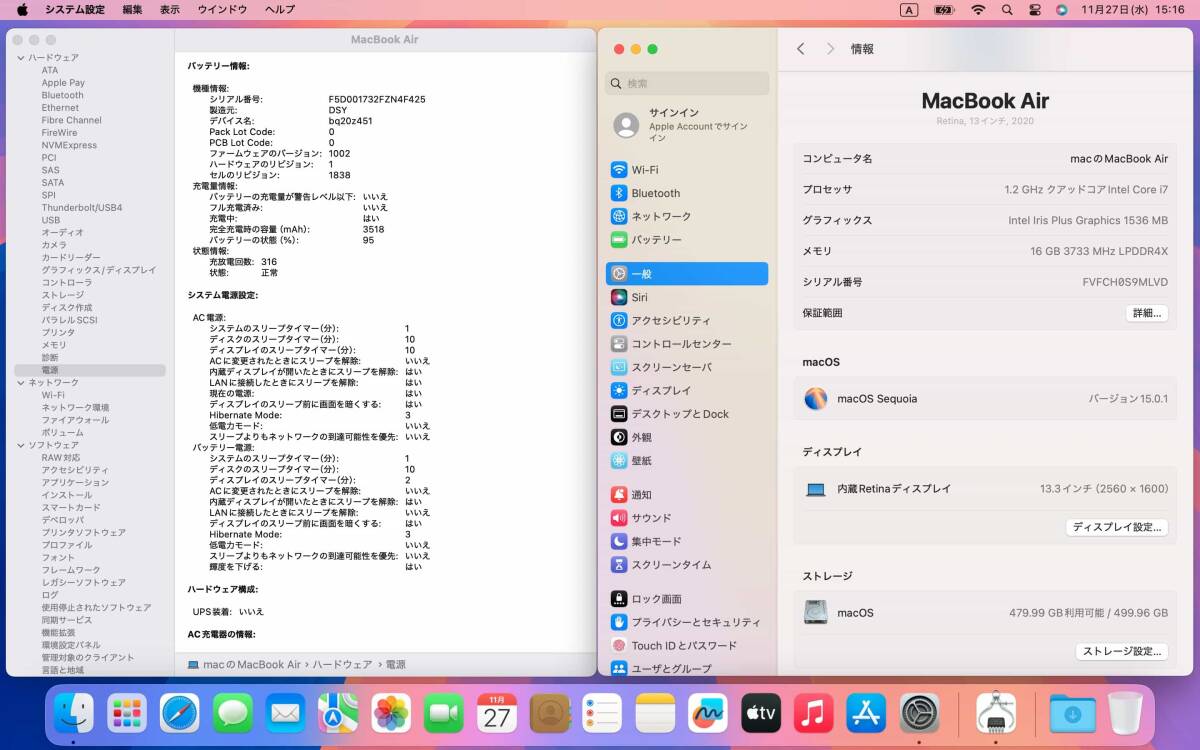Click the 検索 search field
1200x750 pixels.
coord(687,83)
